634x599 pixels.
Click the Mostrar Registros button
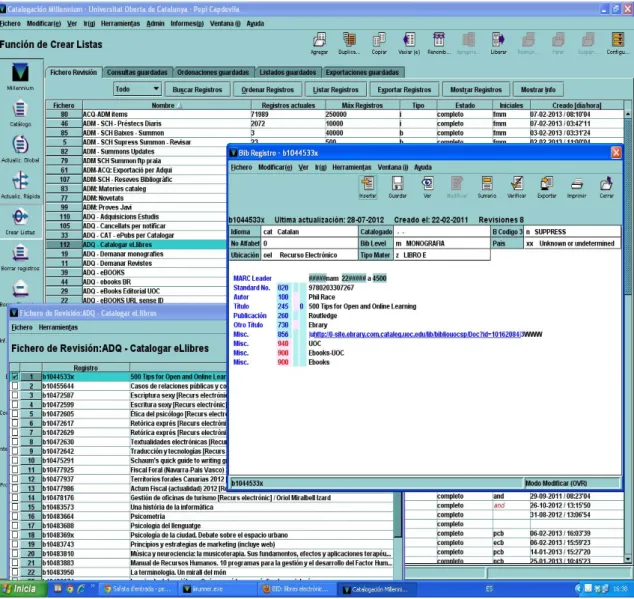(476, 89)
